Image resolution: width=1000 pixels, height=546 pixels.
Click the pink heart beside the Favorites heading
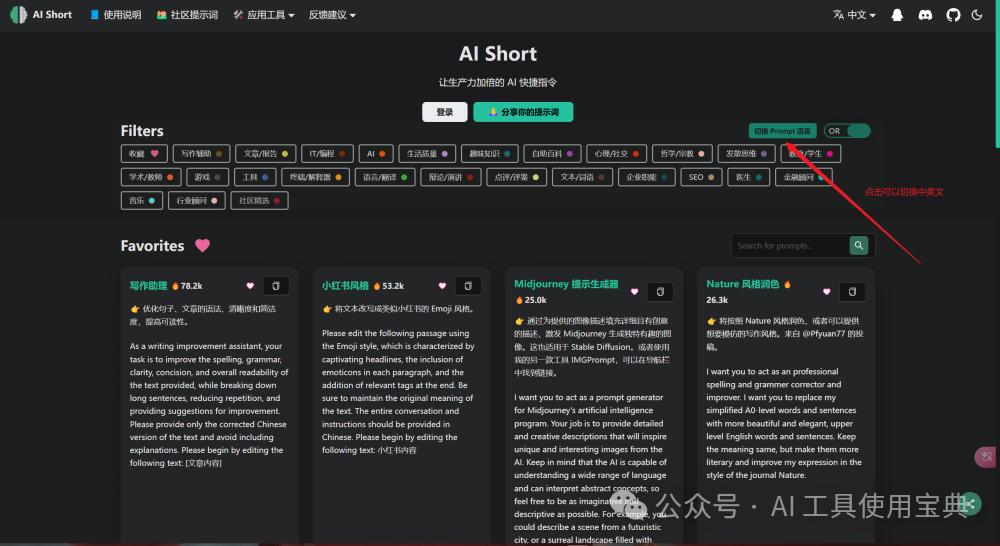(202, 246)
